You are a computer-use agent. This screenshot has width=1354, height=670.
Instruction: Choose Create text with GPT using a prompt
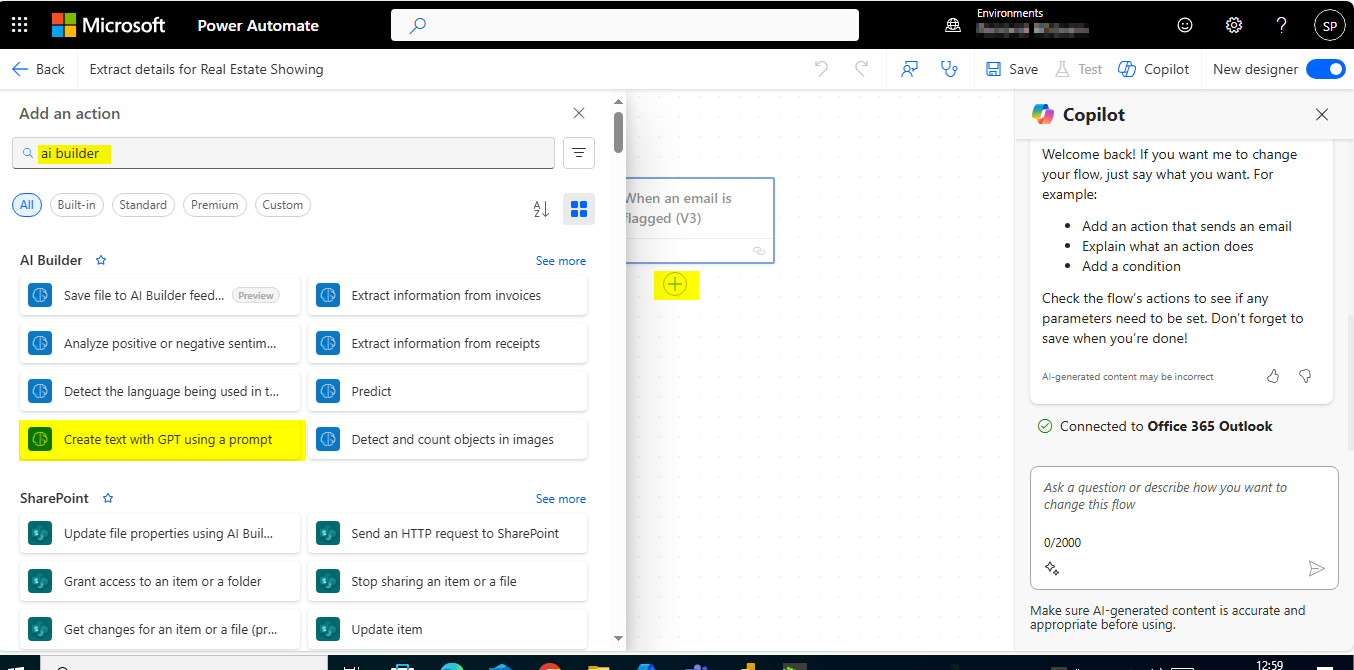tap(160, 439)
